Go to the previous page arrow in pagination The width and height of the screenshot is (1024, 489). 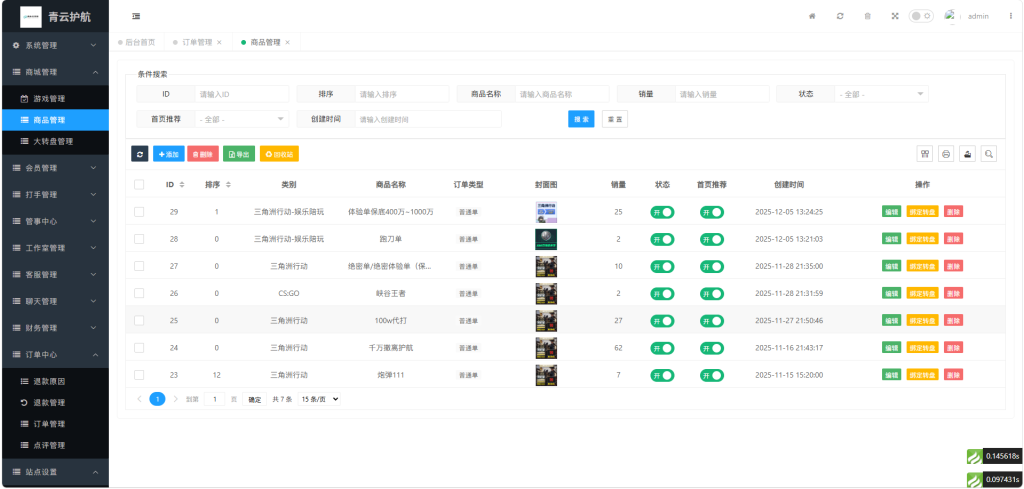(139, 399)
